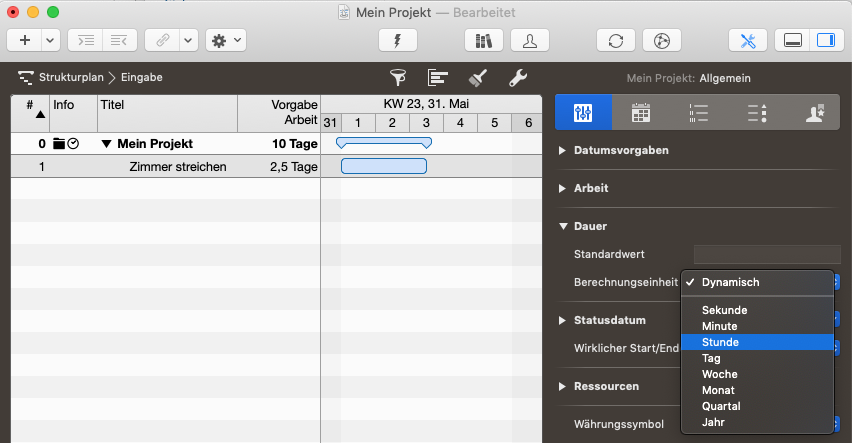Select Stunde from the dropdown list
The height and width of the screenshot is (443, 852).
coord(720,342)
